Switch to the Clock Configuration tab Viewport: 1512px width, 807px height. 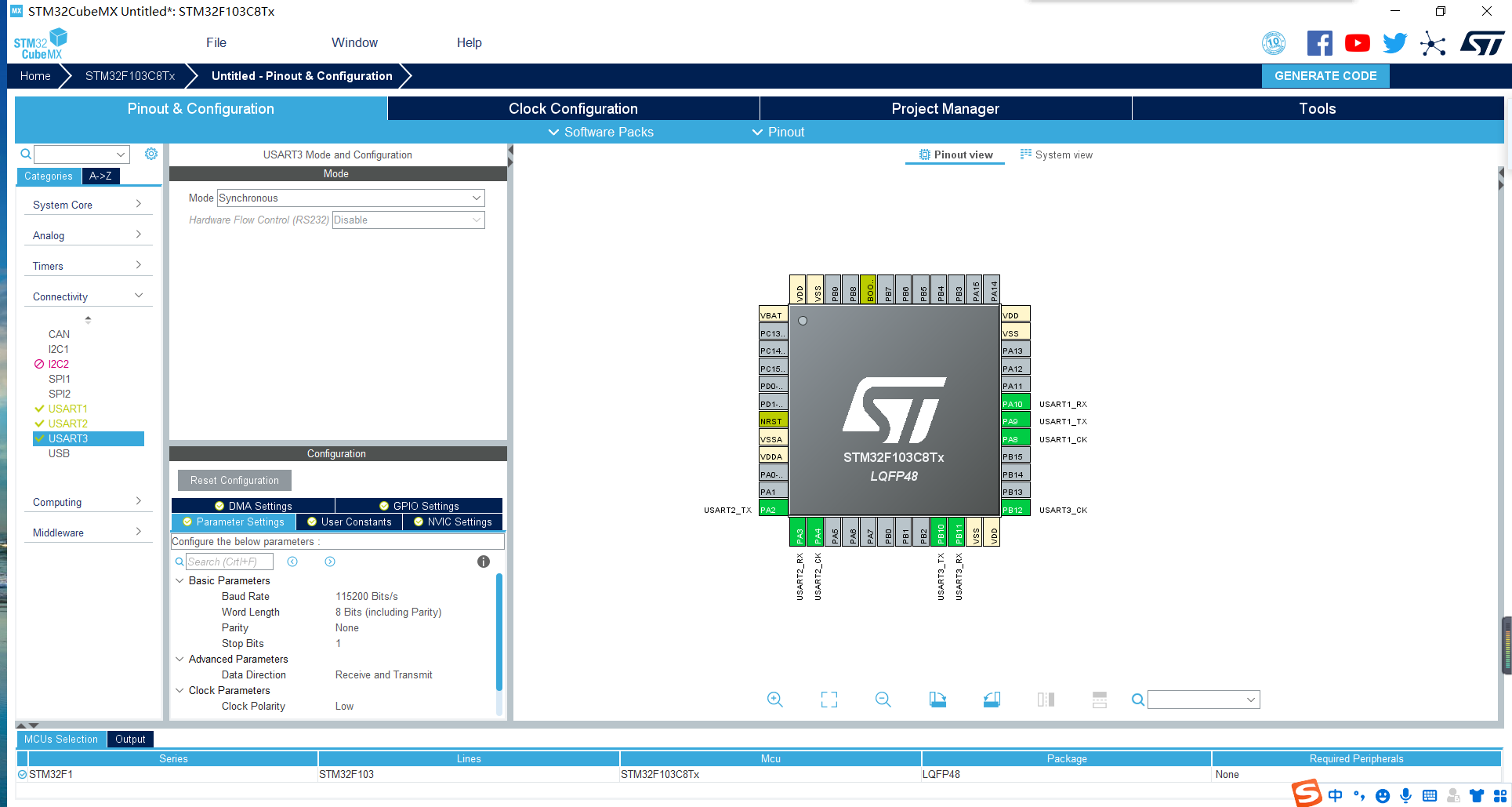573,108
